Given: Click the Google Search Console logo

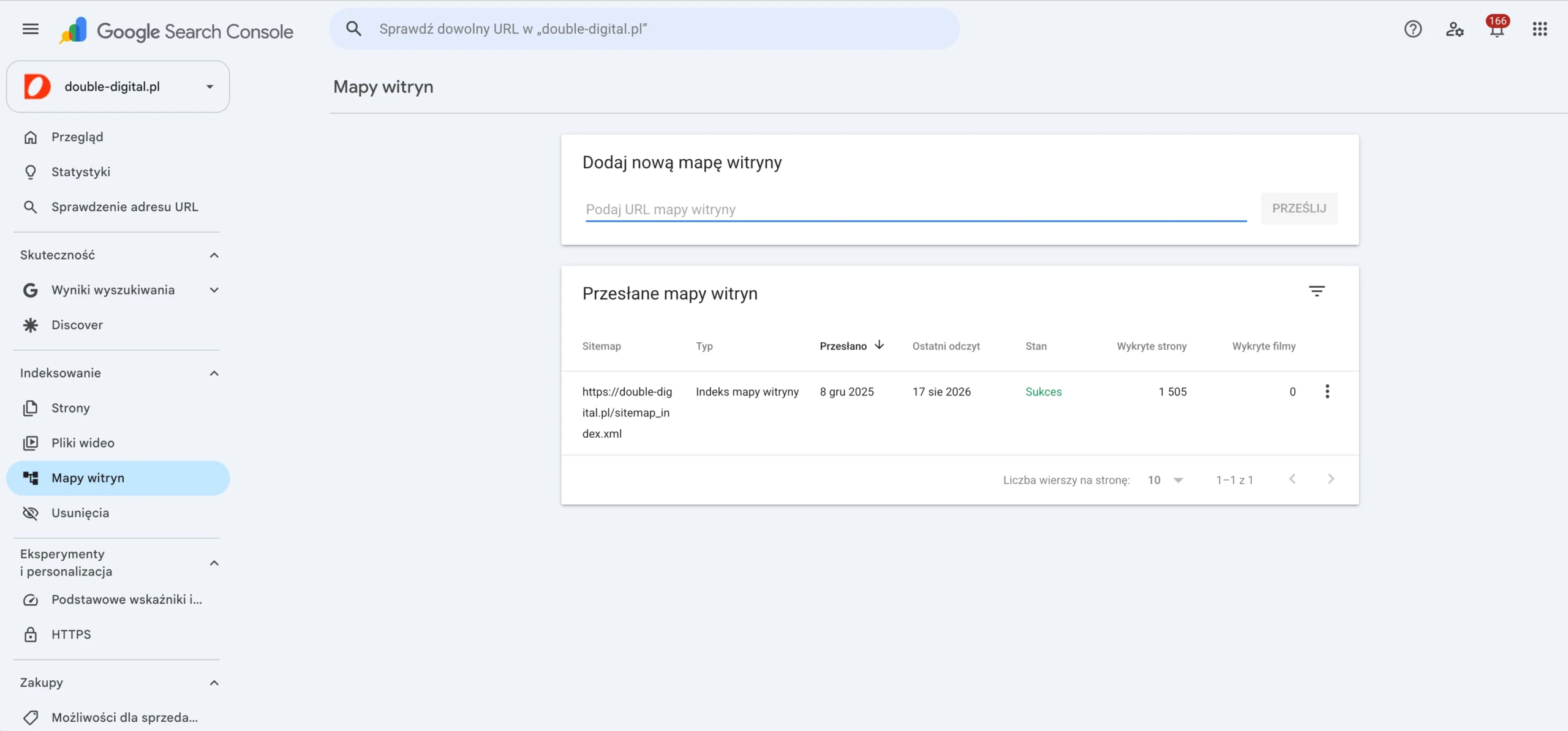Looking at the screenshot, I should click(176, 31).
